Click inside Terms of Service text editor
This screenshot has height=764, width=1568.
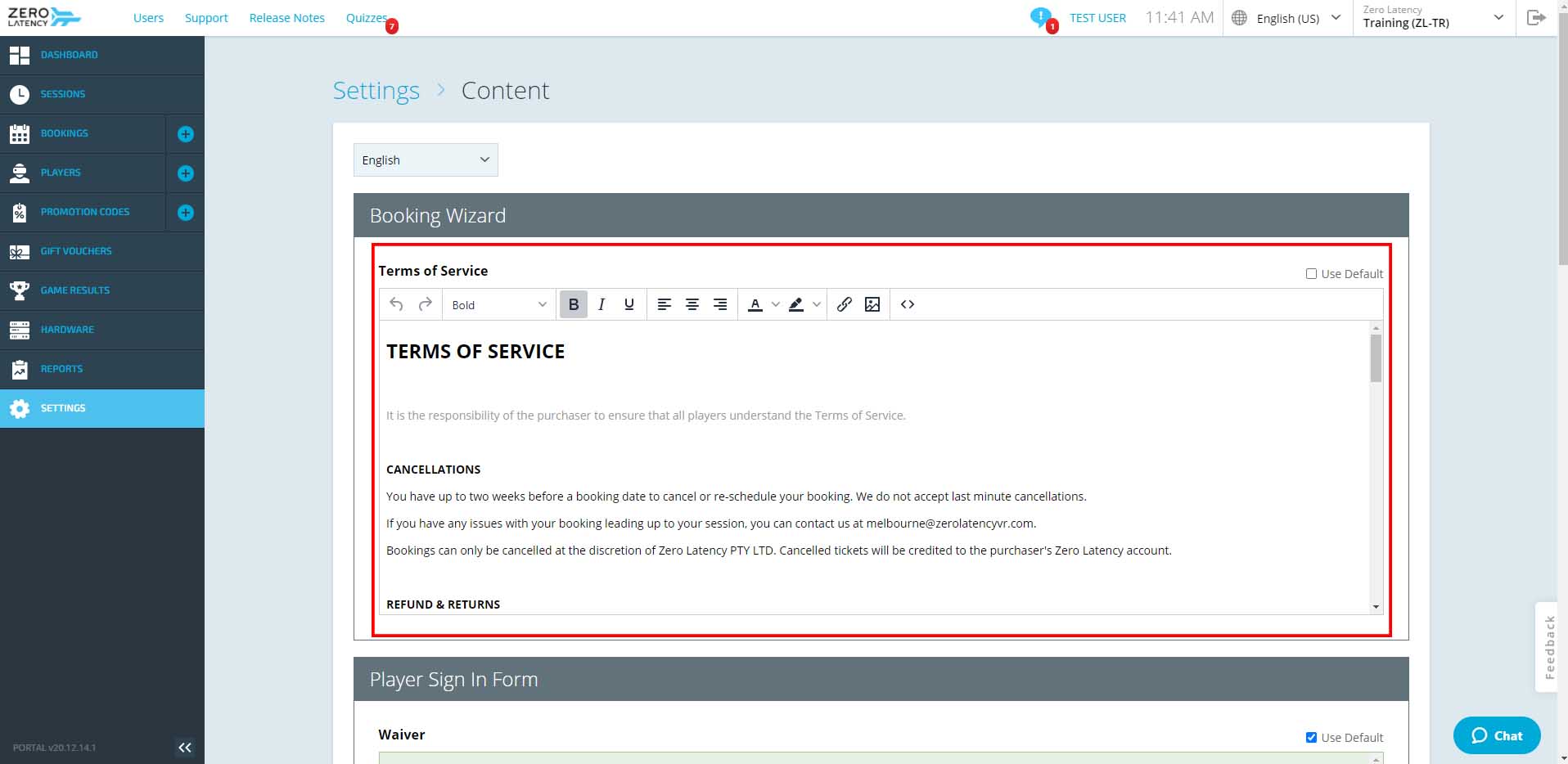874,466
